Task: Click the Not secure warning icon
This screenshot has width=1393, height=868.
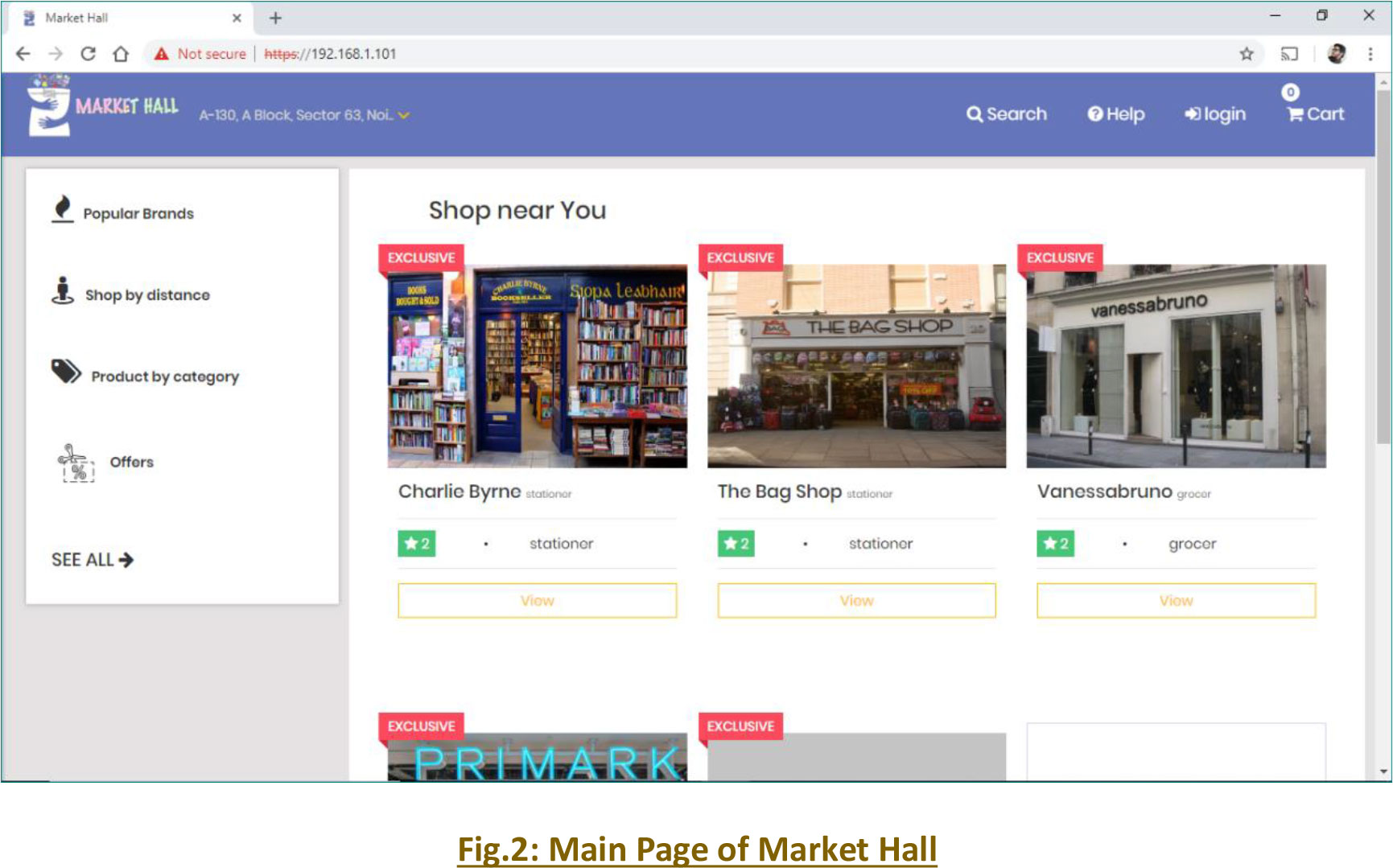Action: (x=162, y=54)
